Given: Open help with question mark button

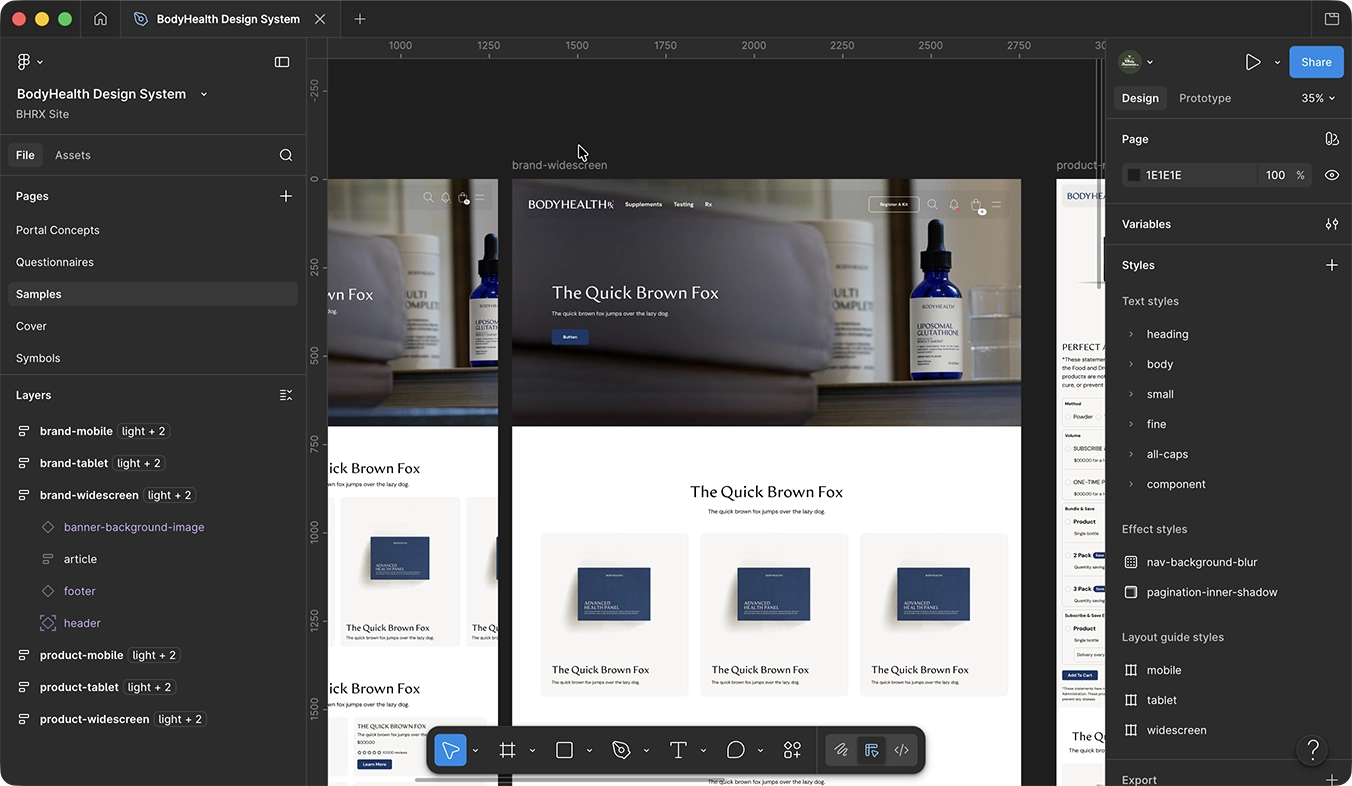Looking at the screenshot, I should click(x=1312, y=750).
